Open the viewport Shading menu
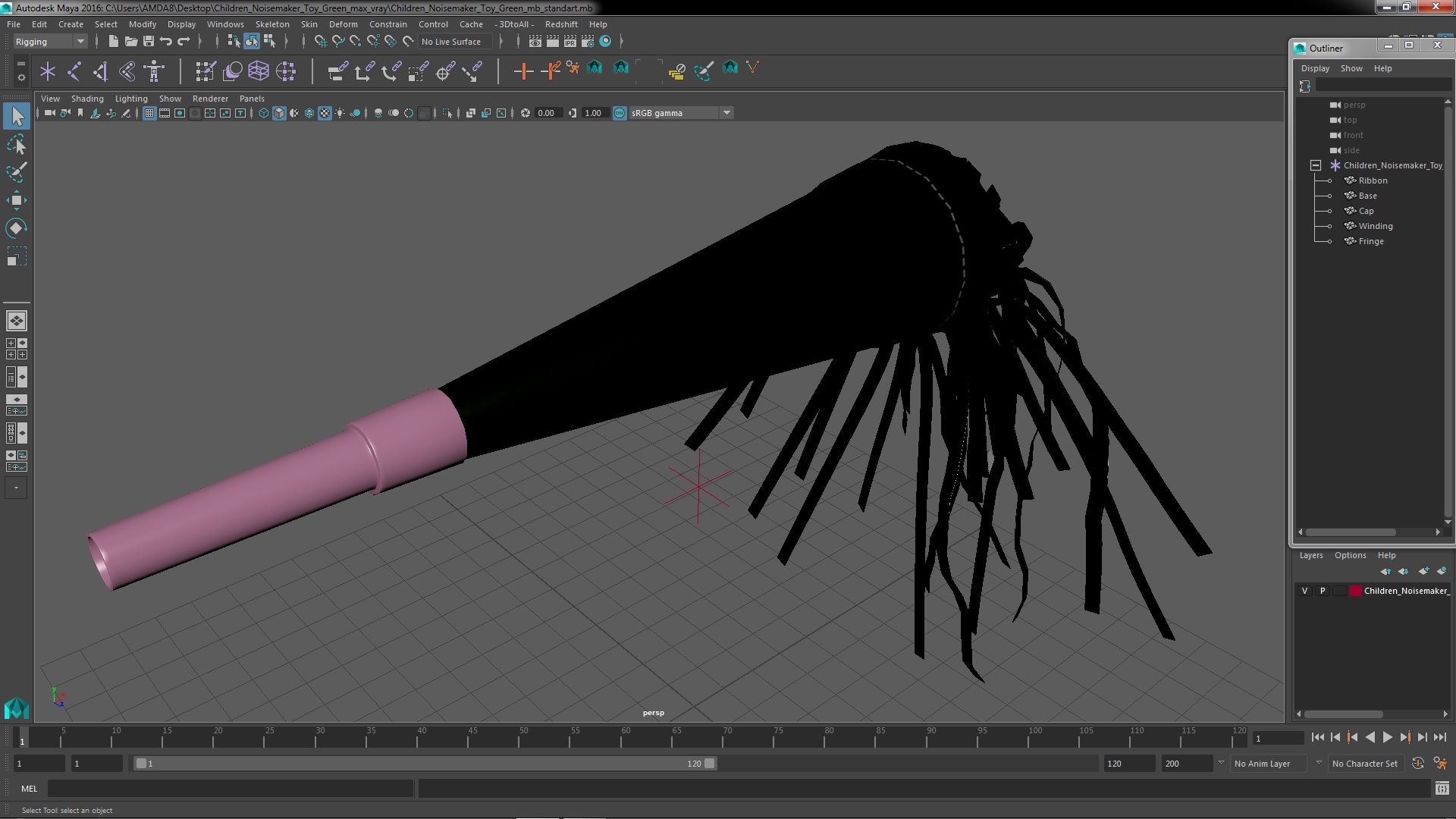Viewport: 1456px width, 819px height. pyautogui.click(x=87, y=99)
